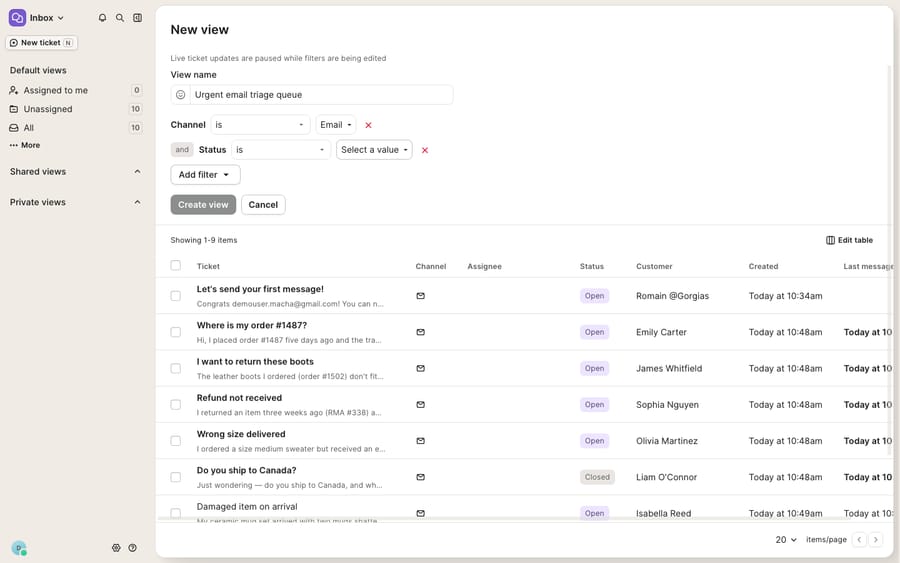This screenshot has width=900, height=563.
Task: Open the Inbox dropdown in the sidebar header
Action: (x=46, y=18)
